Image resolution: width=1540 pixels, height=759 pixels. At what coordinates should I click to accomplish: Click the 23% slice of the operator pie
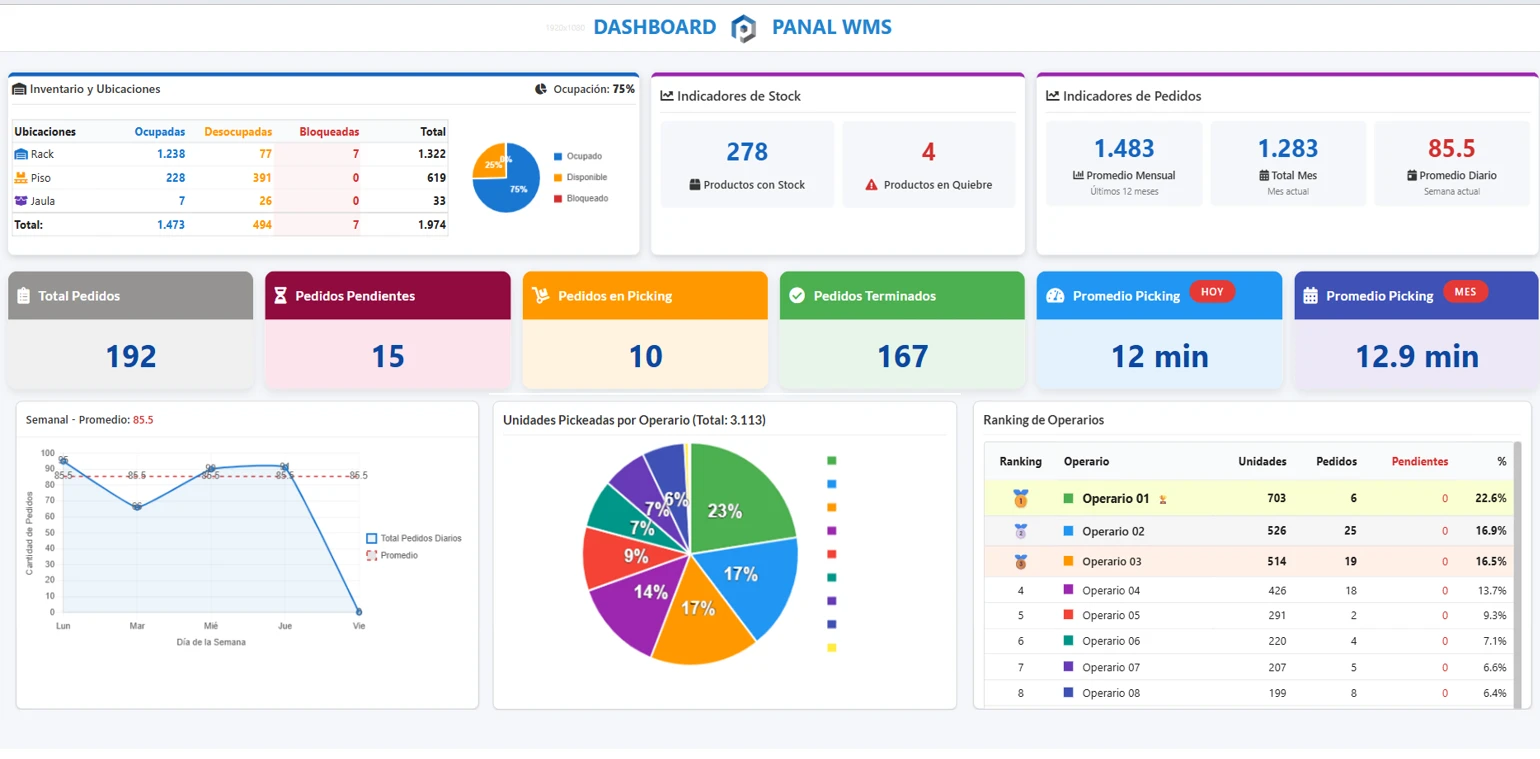click(x=736, y=500)
